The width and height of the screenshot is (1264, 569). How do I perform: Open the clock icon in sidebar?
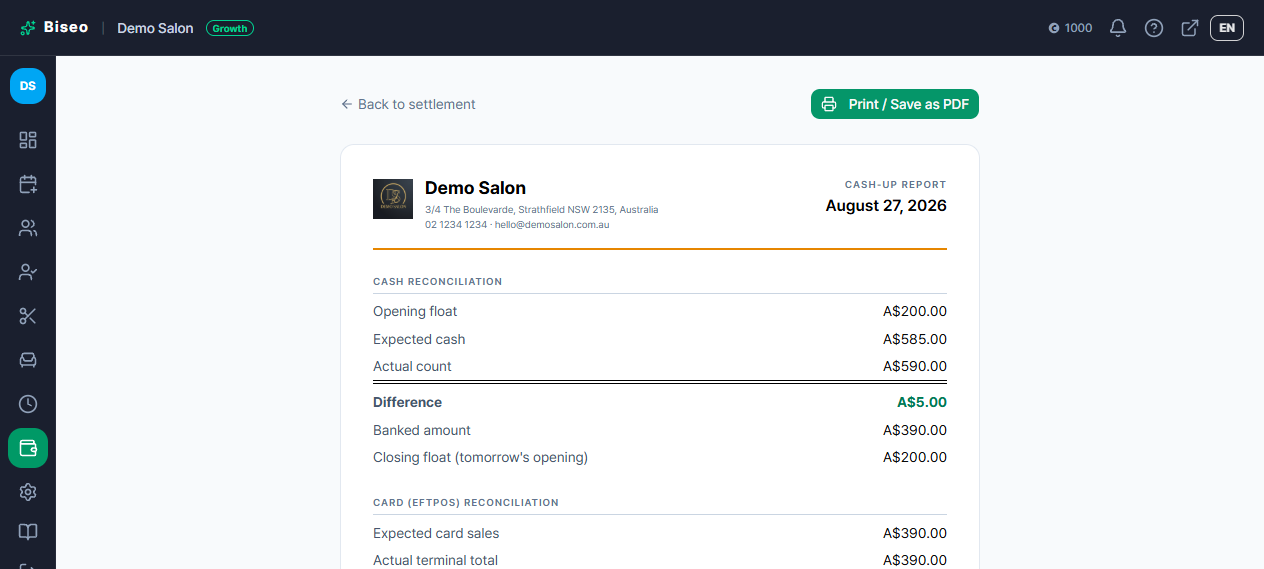(28, 404)
